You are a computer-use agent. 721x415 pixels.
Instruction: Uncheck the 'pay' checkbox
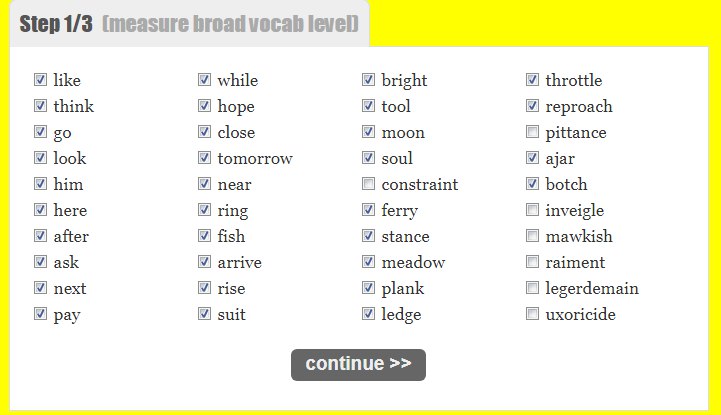pos(41,314)
